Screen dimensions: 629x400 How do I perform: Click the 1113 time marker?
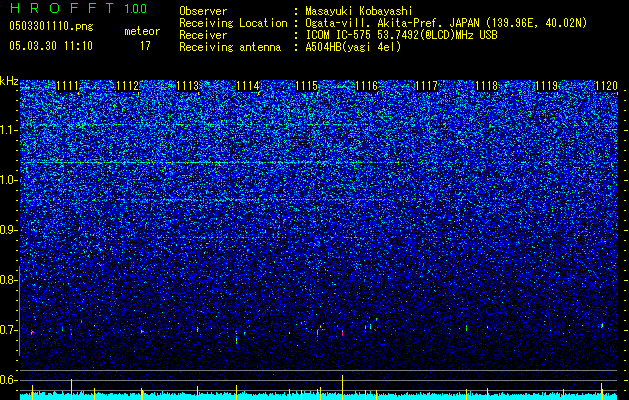coord(187,86)
